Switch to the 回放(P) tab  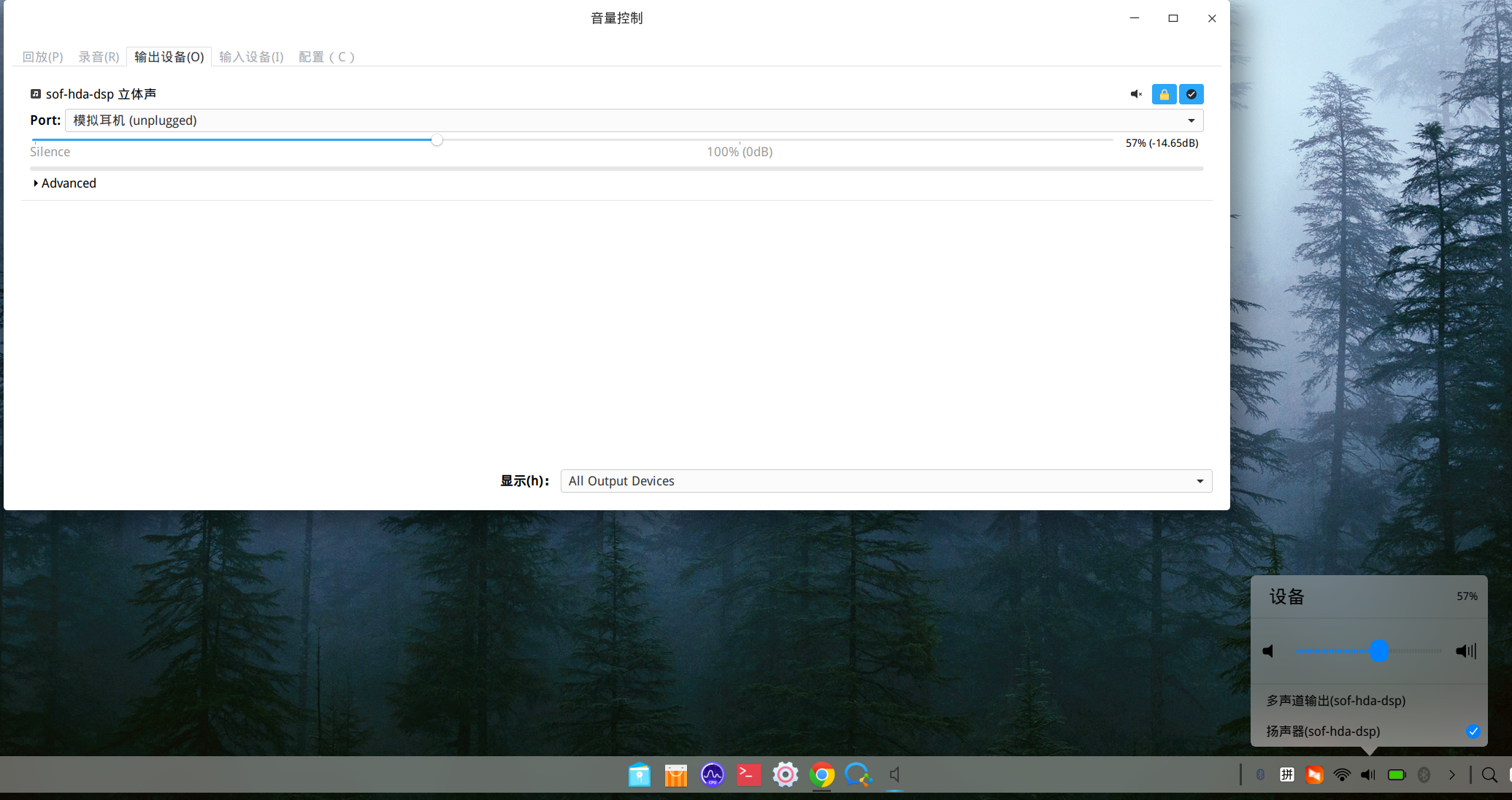[x=42, y=57]
